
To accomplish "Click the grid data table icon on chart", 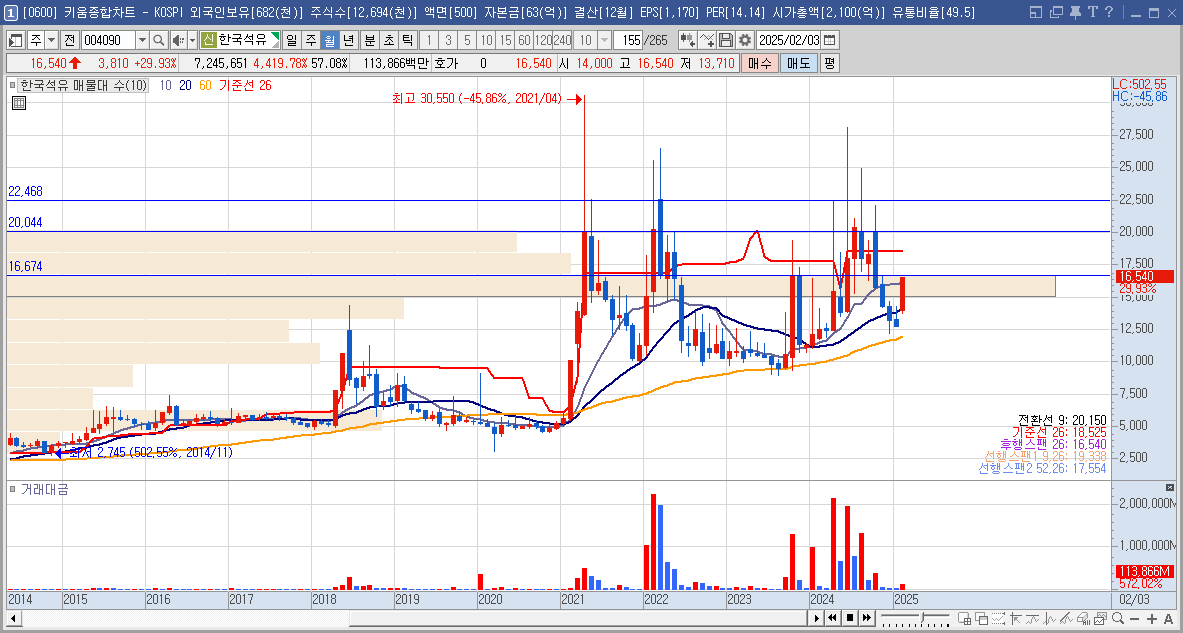I will pos(17,102).
